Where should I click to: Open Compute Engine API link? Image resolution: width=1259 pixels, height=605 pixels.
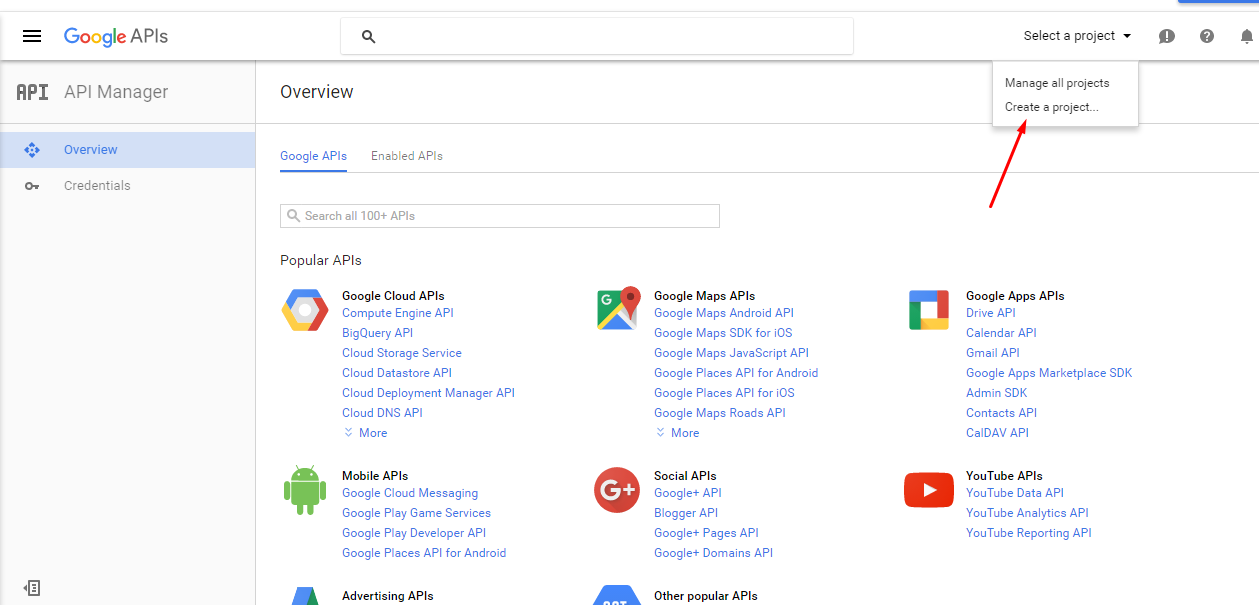[x=398, y=313]
